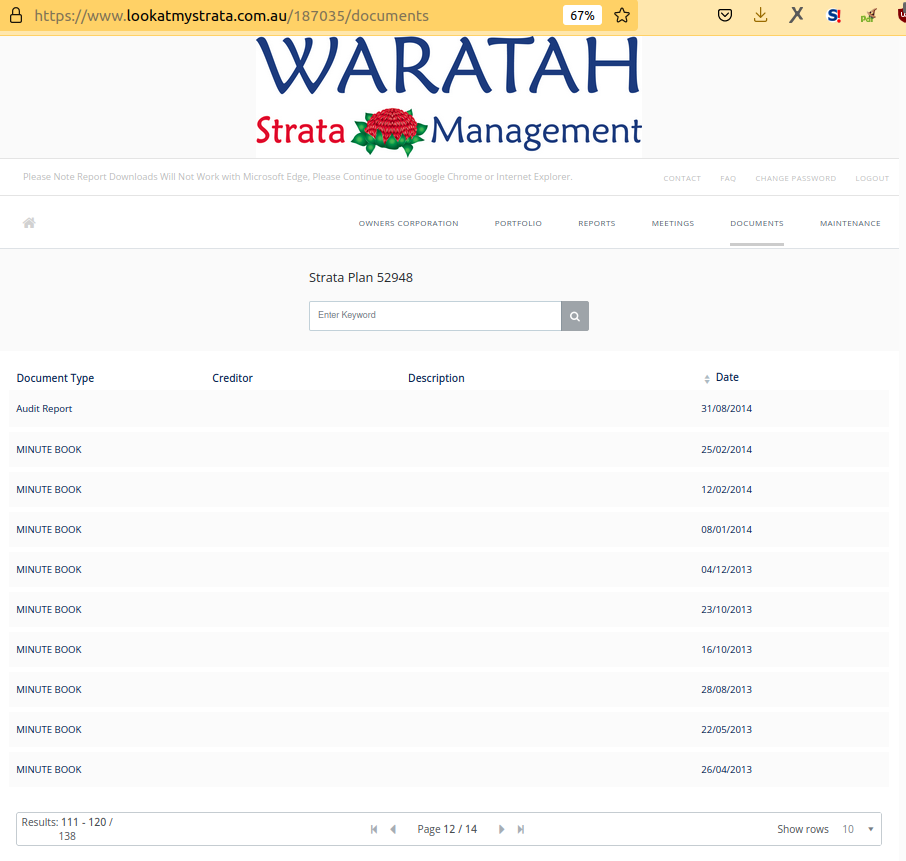Go to the first page of results
This screenshot has width=906, height=861.
click(374, 829)
